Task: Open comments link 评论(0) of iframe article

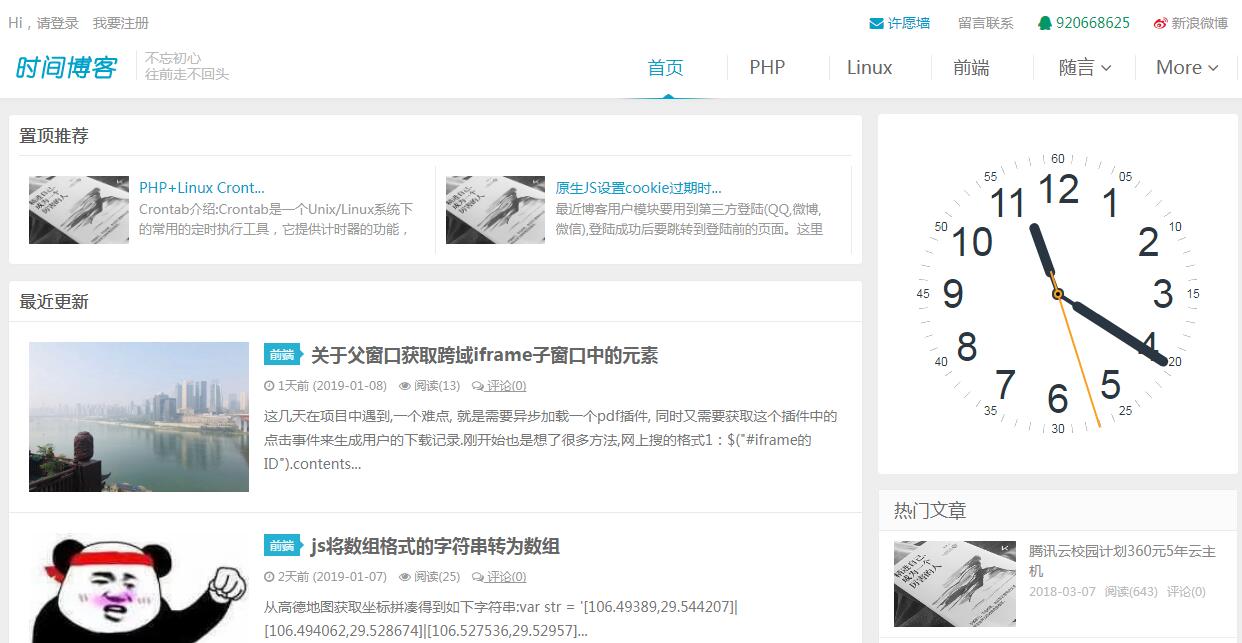Action: click(x=506, y=386)
